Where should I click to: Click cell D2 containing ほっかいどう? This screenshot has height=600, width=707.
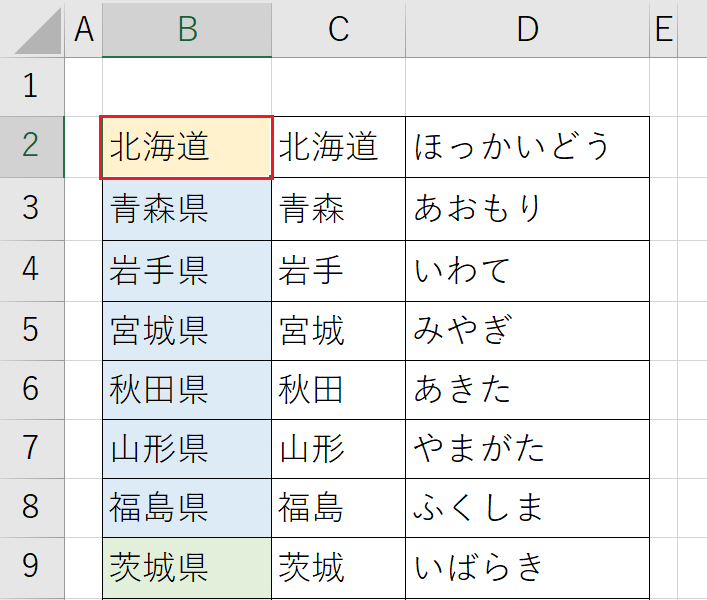coord(528,147)
